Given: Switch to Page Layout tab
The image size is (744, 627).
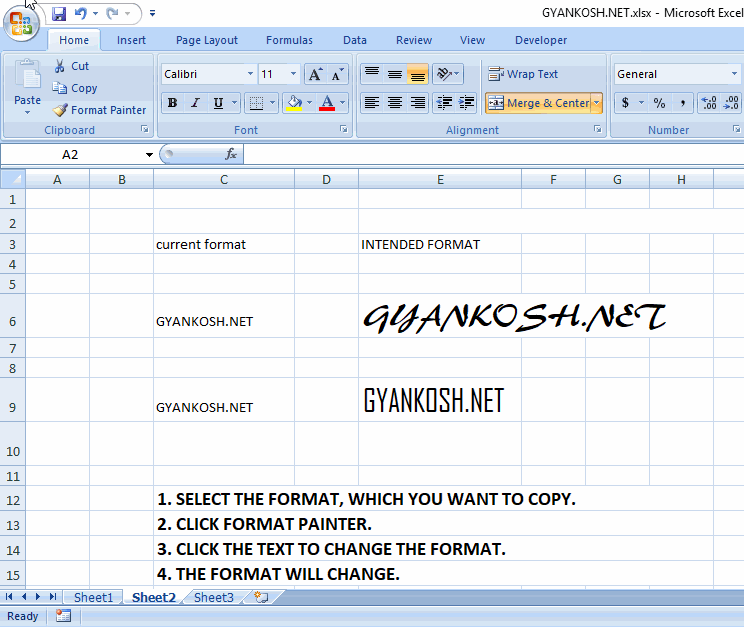Looking at the screenshot, I should (207, 40).
